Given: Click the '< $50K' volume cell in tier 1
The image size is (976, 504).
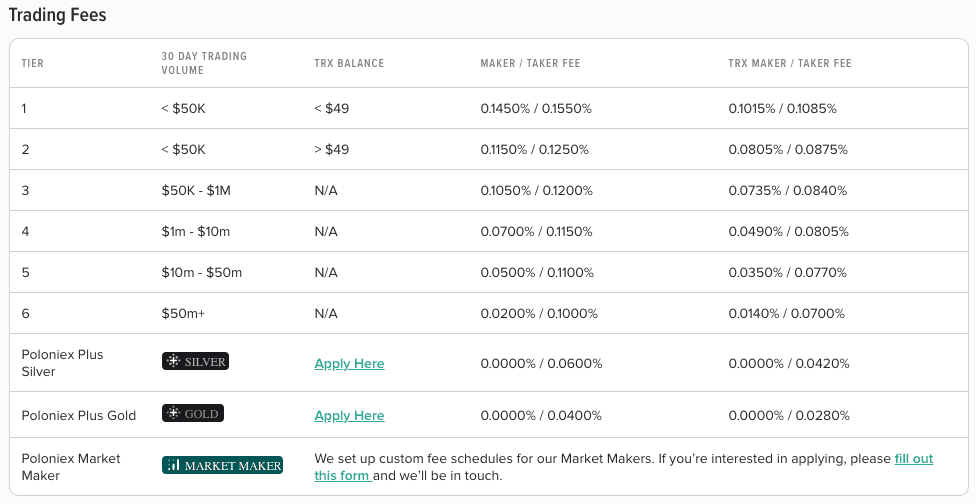Looking at the screenshot, I should (183, 108).
